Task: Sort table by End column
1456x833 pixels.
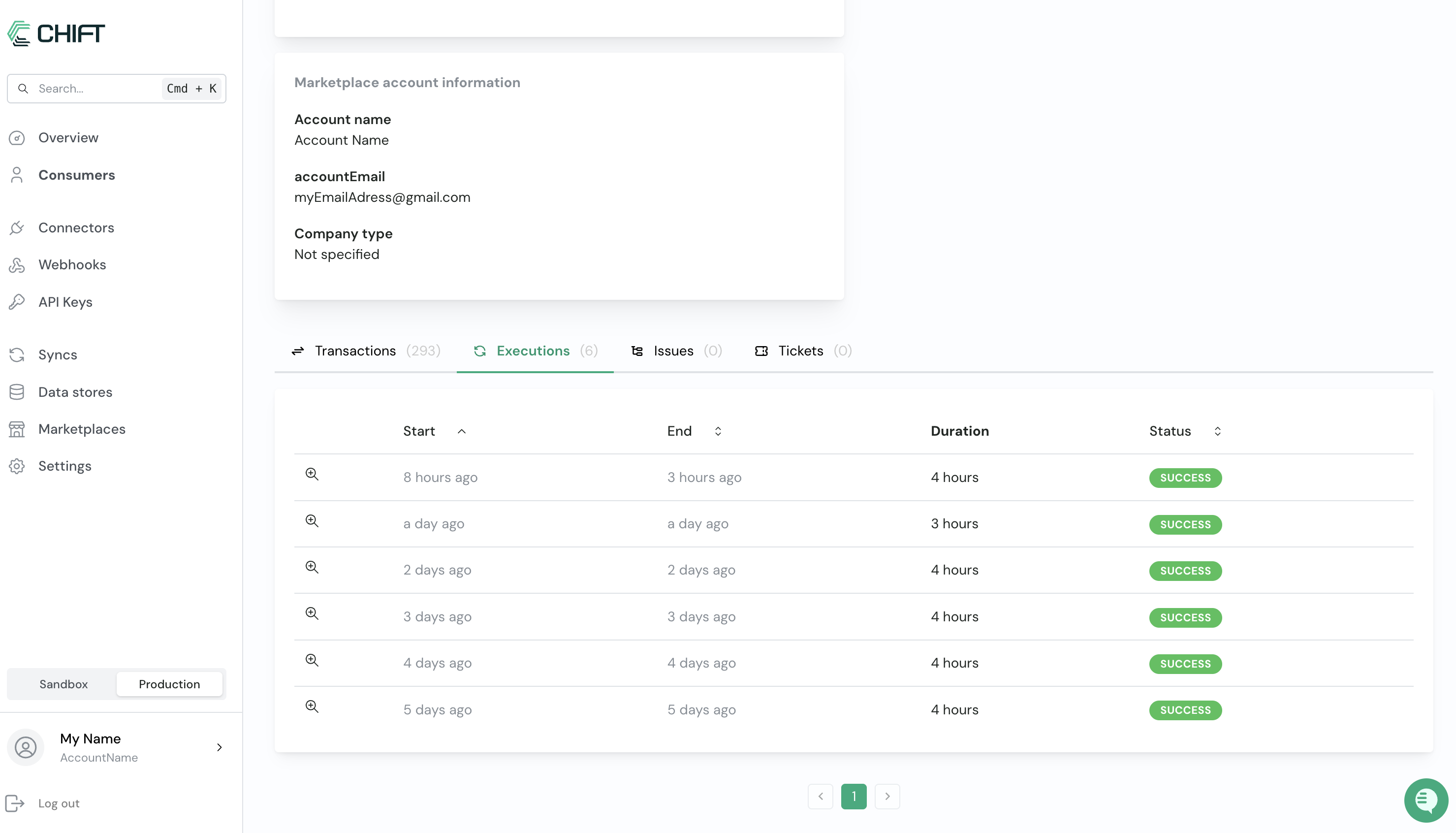Action: pos(718,431)
